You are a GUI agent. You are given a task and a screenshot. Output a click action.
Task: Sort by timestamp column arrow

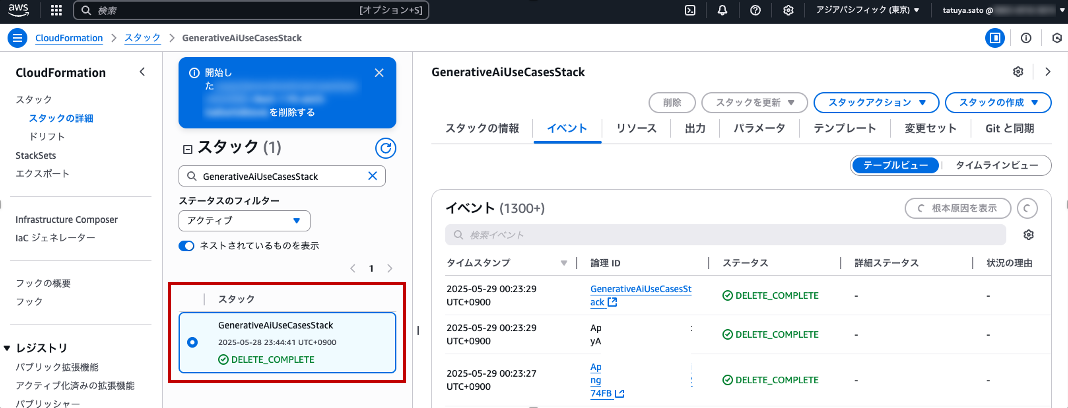[x=563, y=264]
